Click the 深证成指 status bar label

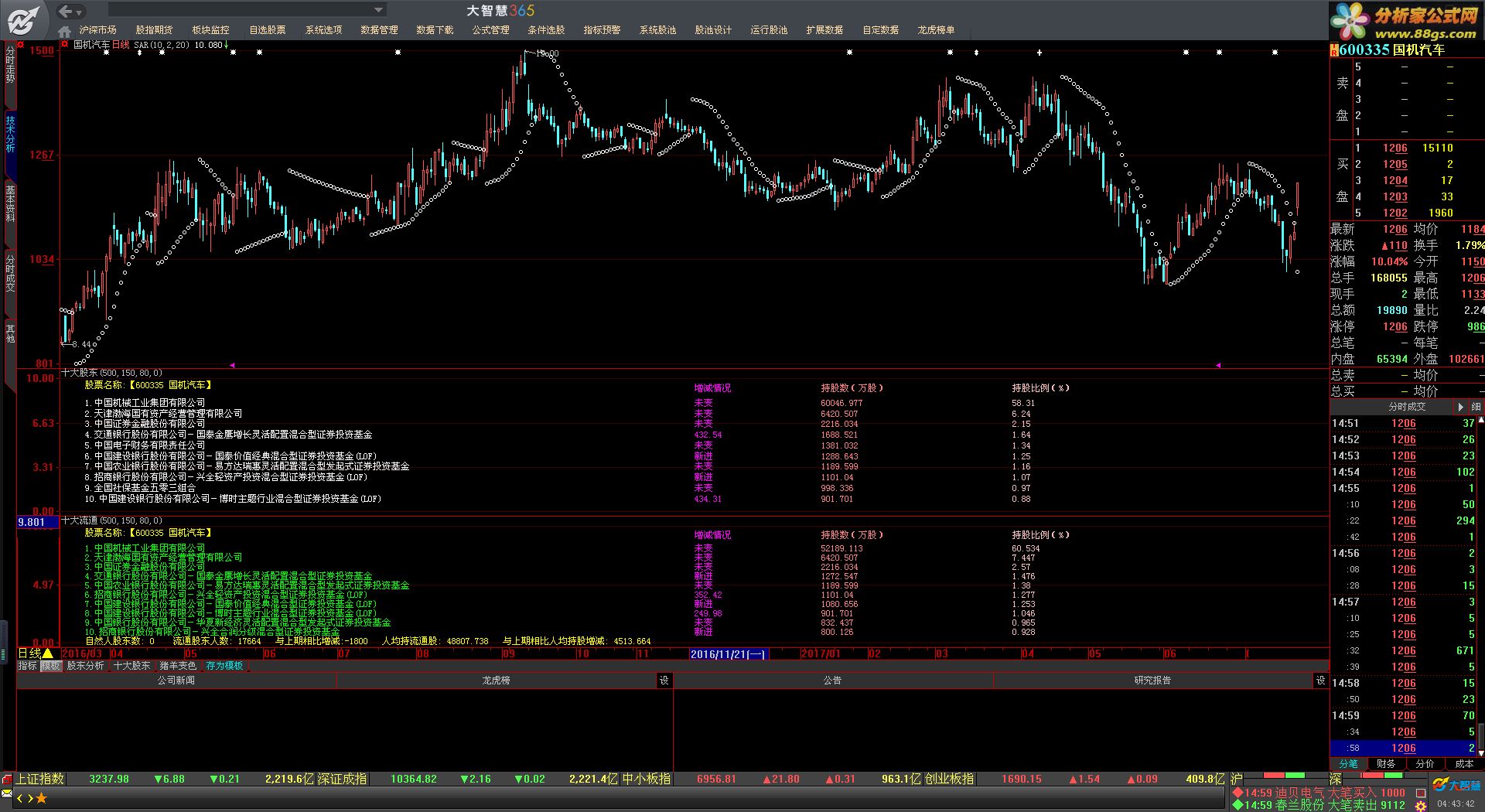[x=342, y=779]
